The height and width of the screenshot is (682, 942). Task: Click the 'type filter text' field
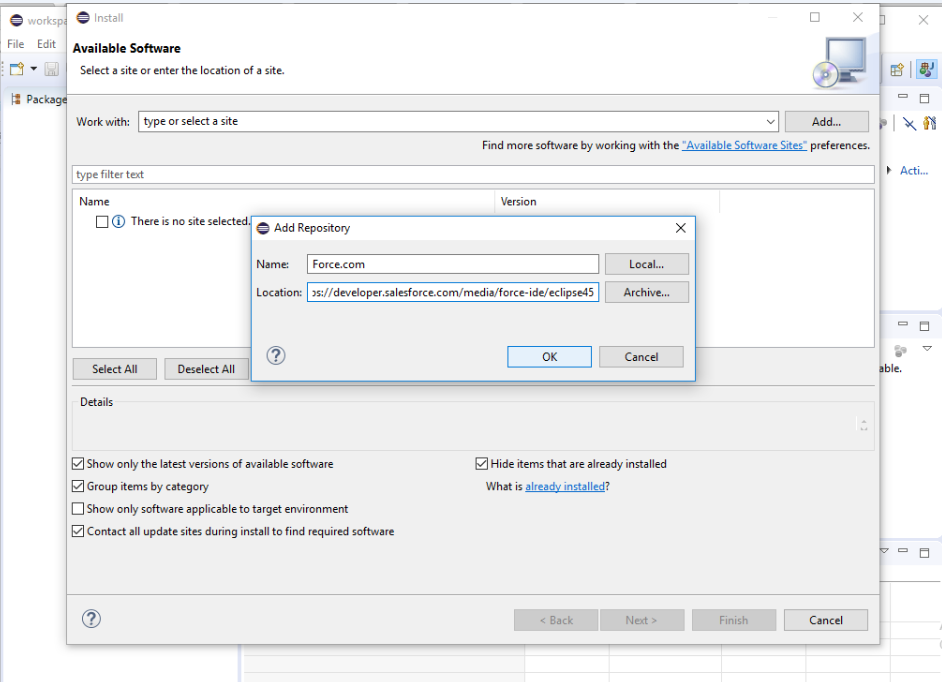(x=473, y=174)
